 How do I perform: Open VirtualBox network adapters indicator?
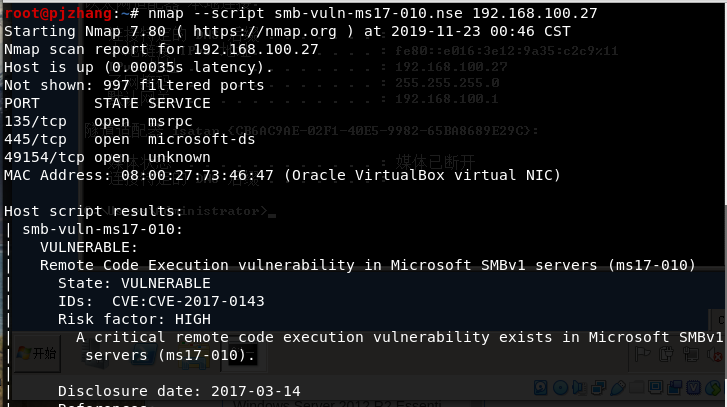[x=599, y=387]
